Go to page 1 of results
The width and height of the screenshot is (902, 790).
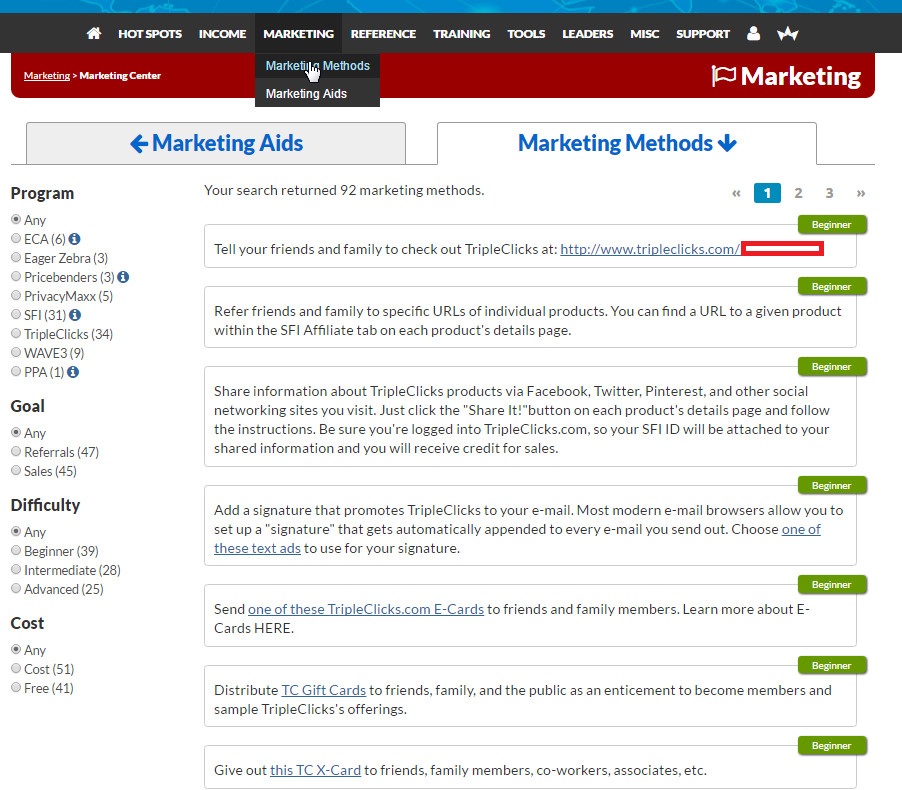pos(767,193)
